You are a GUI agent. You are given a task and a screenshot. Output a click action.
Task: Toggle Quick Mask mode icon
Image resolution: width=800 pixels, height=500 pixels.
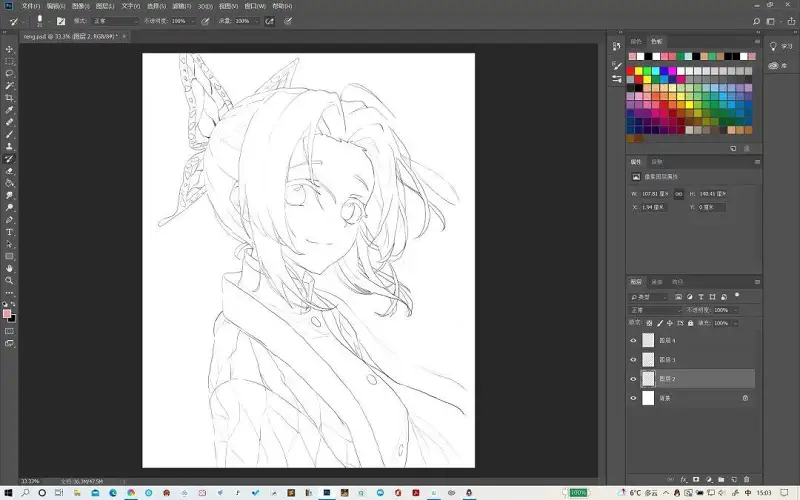(x=9, y=331)
